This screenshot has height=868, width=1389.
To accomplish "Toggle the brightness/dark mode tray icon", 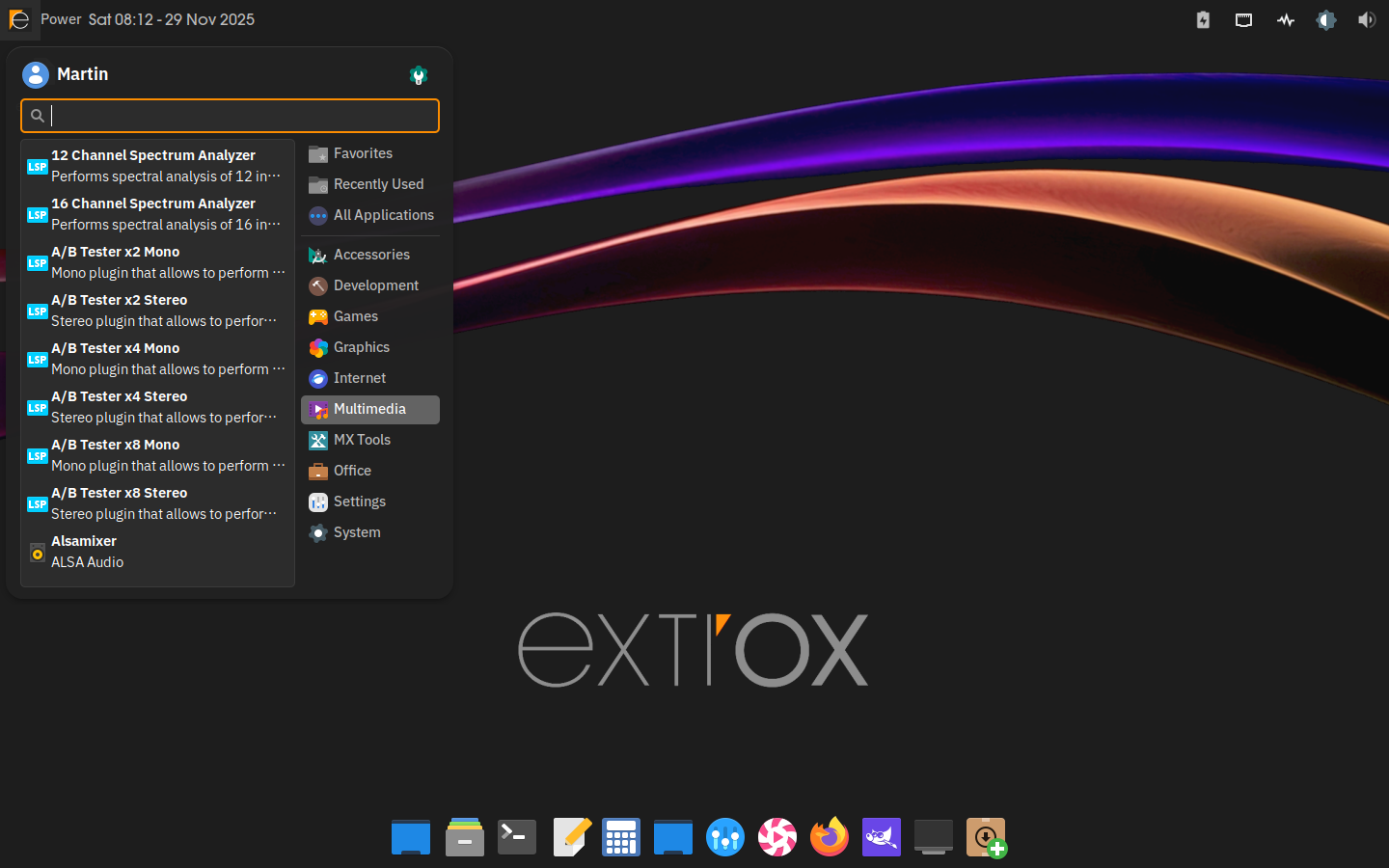I will click(x=1326, y=20).
